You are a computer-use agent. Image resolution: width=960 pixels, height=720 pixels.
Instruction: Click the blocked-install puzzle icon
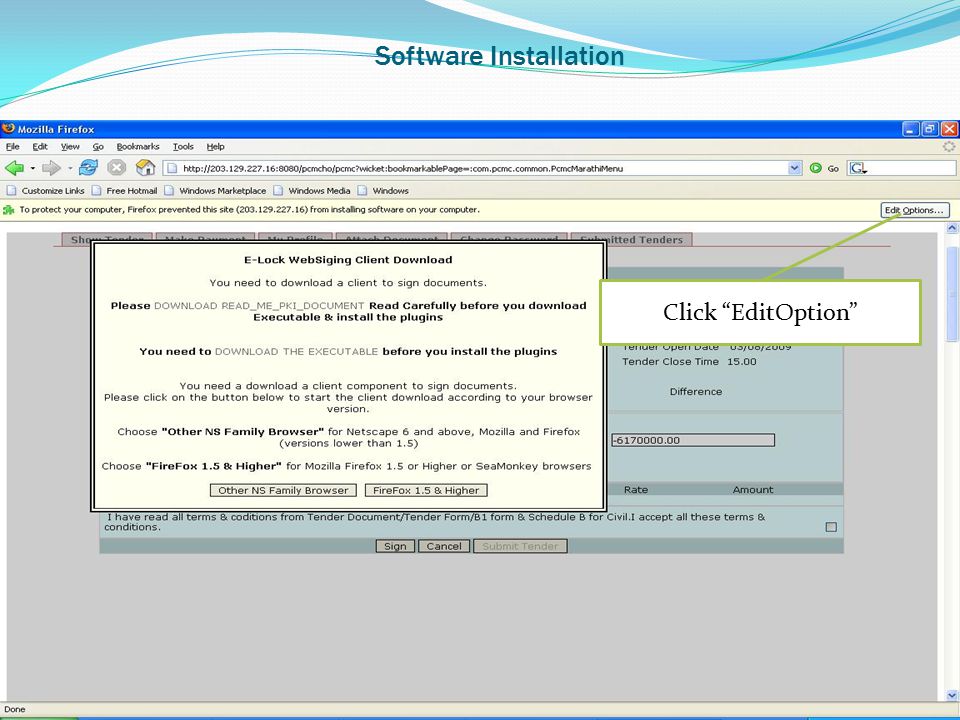pyautogui.click(x=9, y=210)
